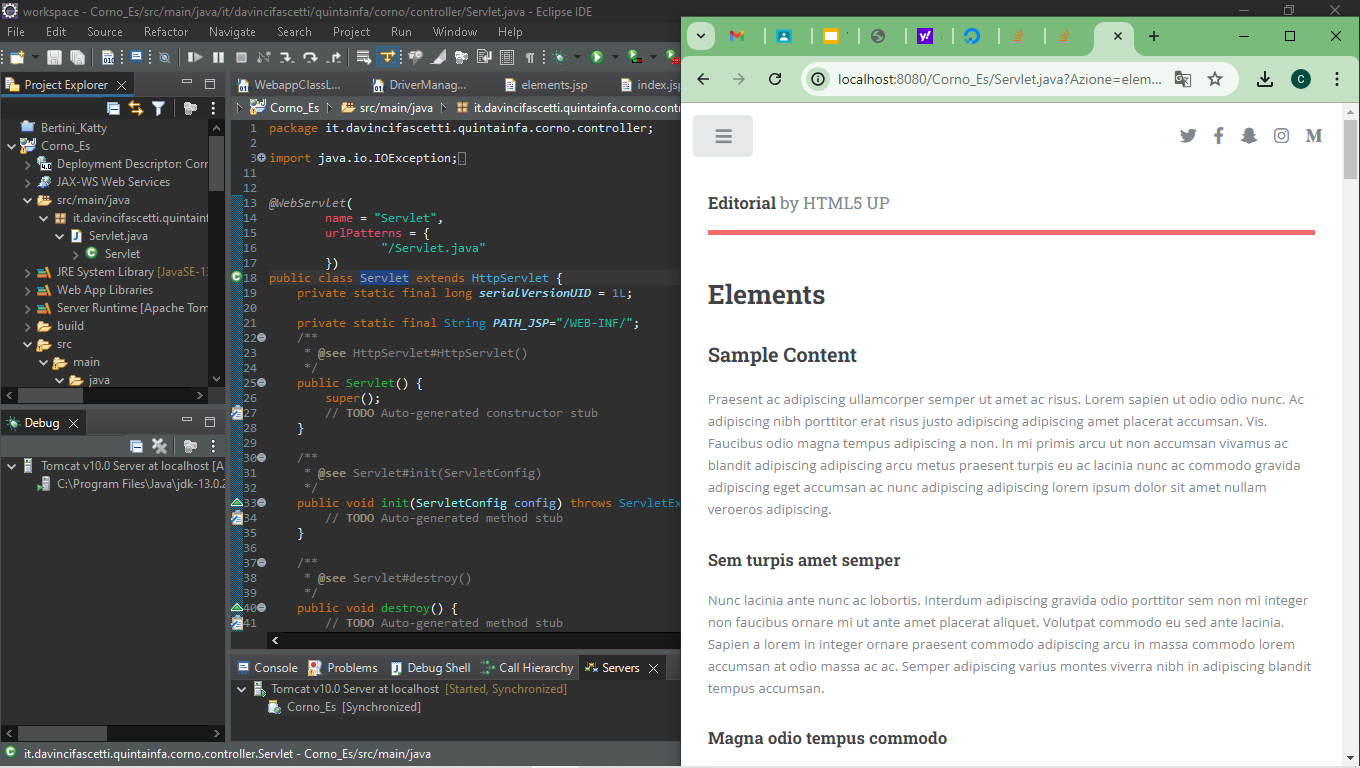Viewport: 1360px width, 768px height.
Task: Toggle Link with Editor in Project Explorer
Action: click(136, 108)
